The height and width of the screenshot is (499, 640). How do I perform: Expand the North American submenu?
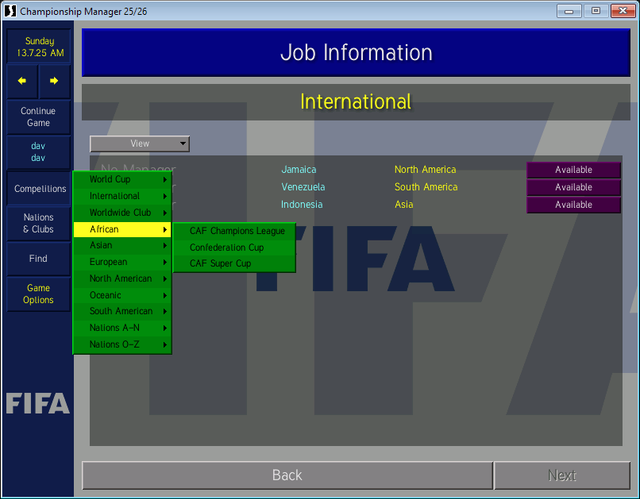pos(122,279)
